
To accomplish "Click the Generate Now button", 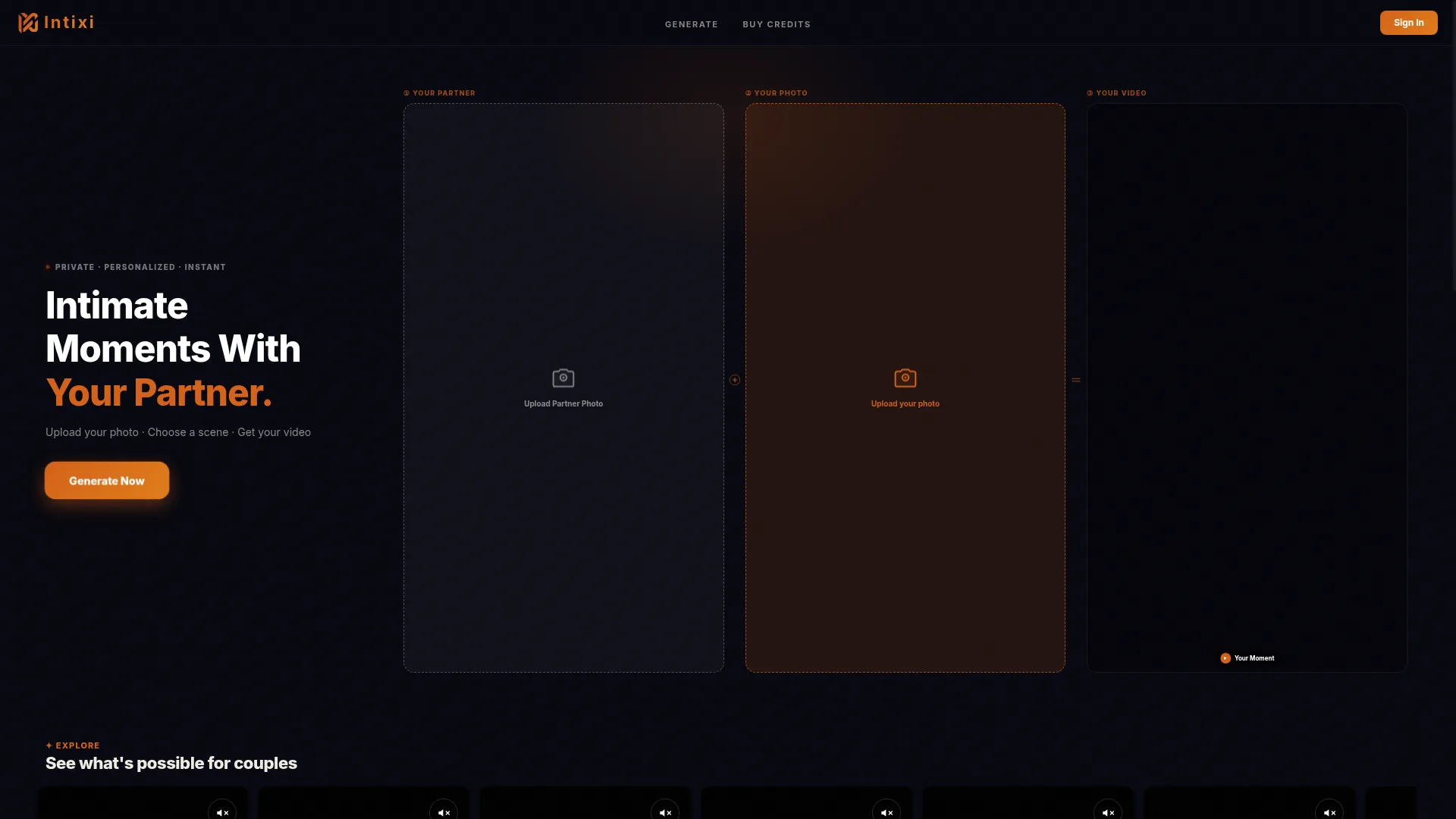I will (107, 481).
